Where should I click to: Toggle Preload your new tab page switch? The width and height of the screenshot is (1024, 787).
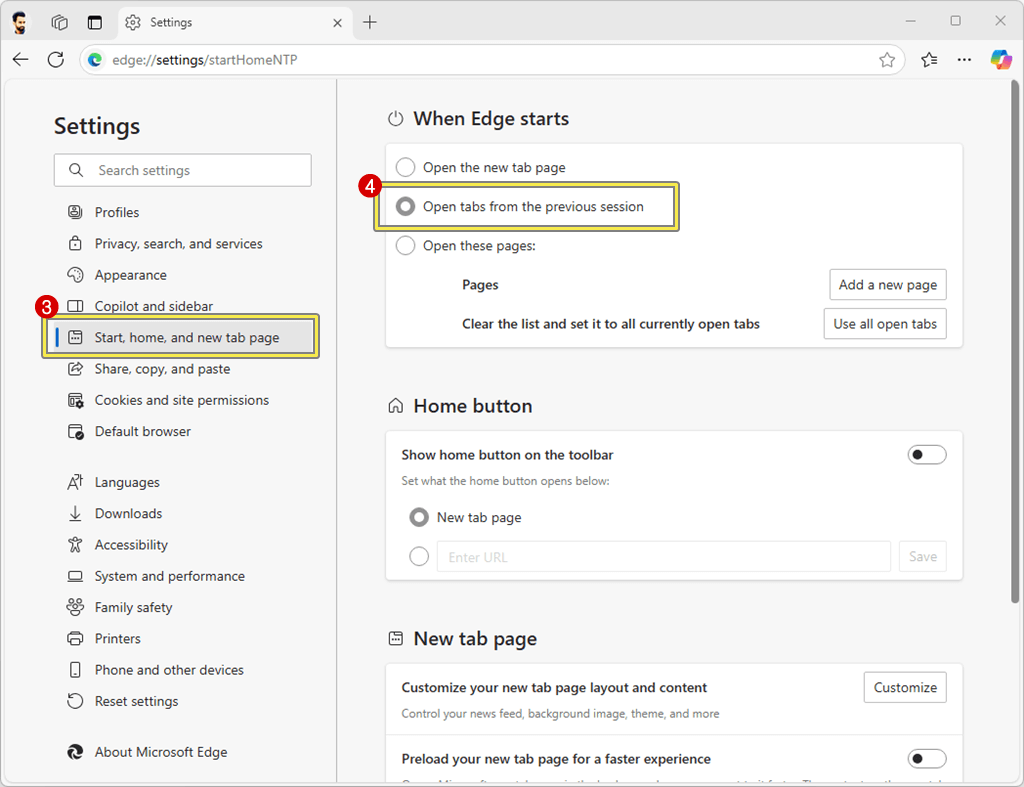pos(927,758)
